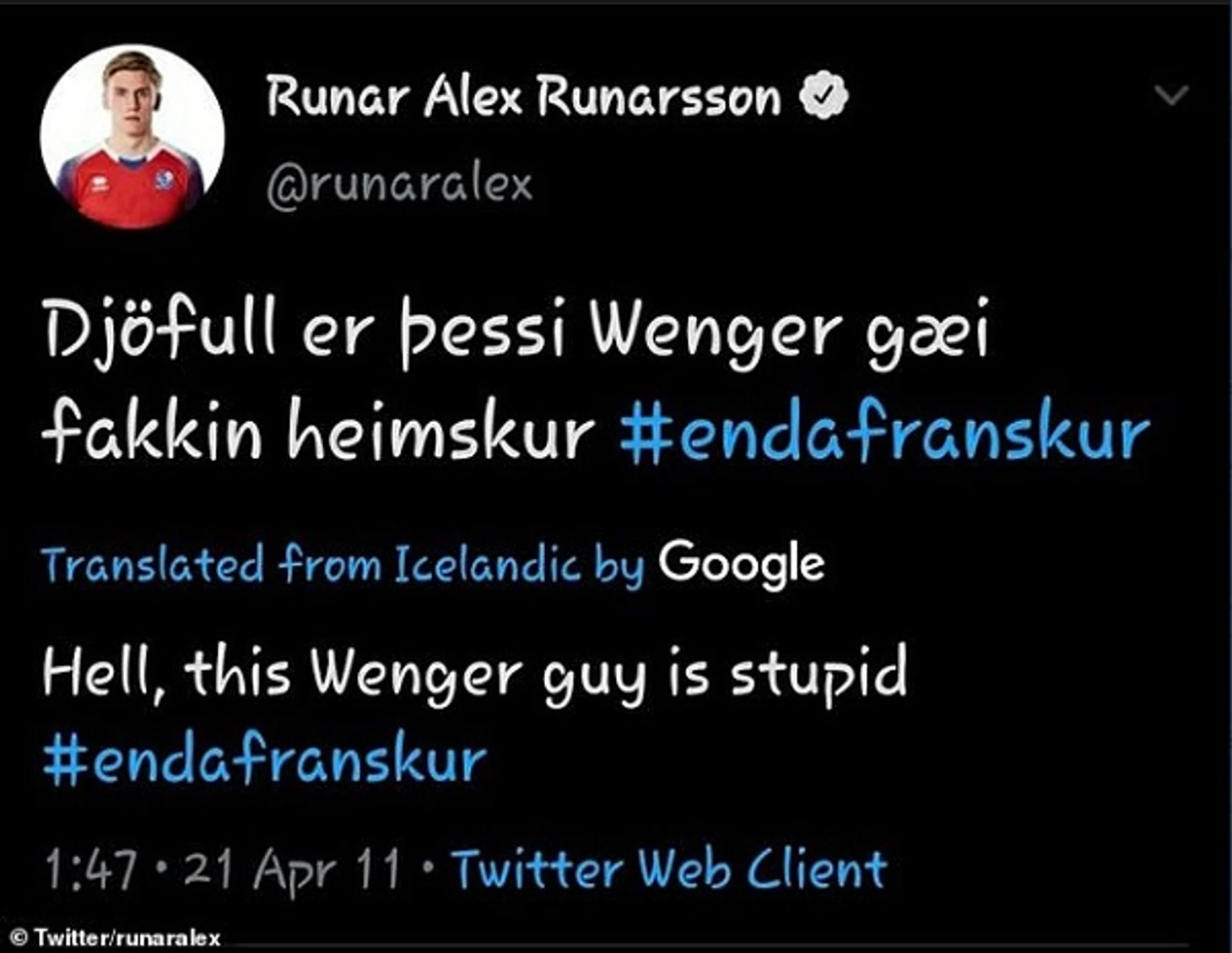Click the word 'stupid' in the translation
This screenshot has width=1232, height=953.
tap(819, 673)
